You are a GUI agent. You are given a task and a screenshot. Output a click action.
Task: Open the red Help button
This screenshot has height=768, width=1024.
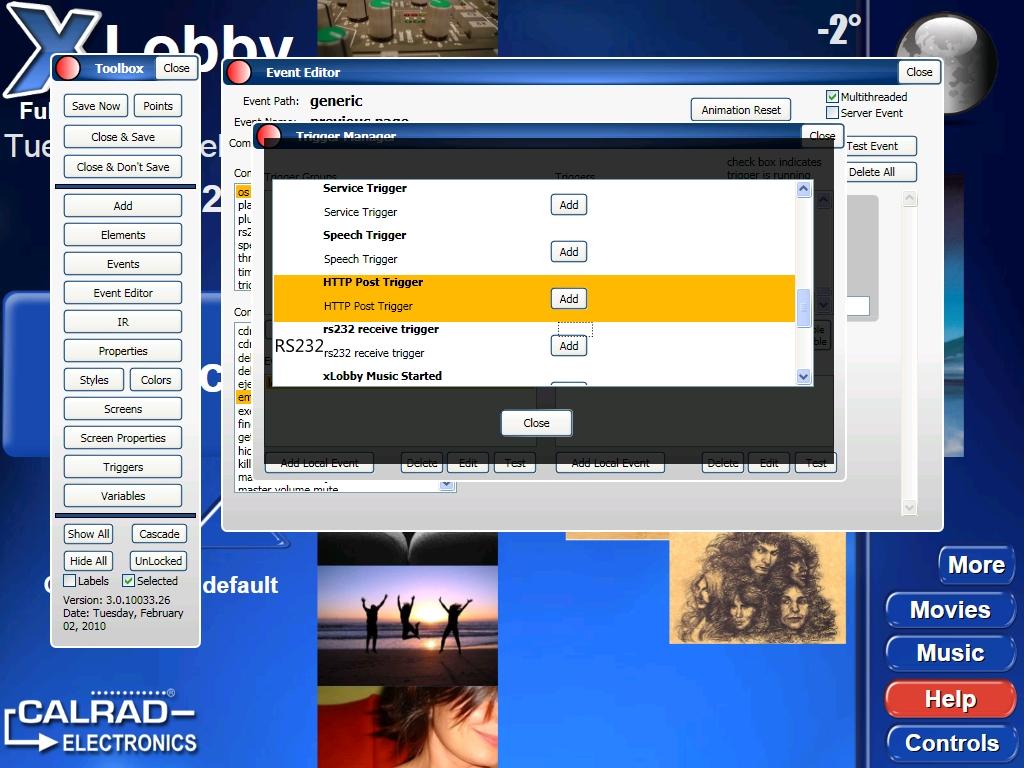(950, 699)
